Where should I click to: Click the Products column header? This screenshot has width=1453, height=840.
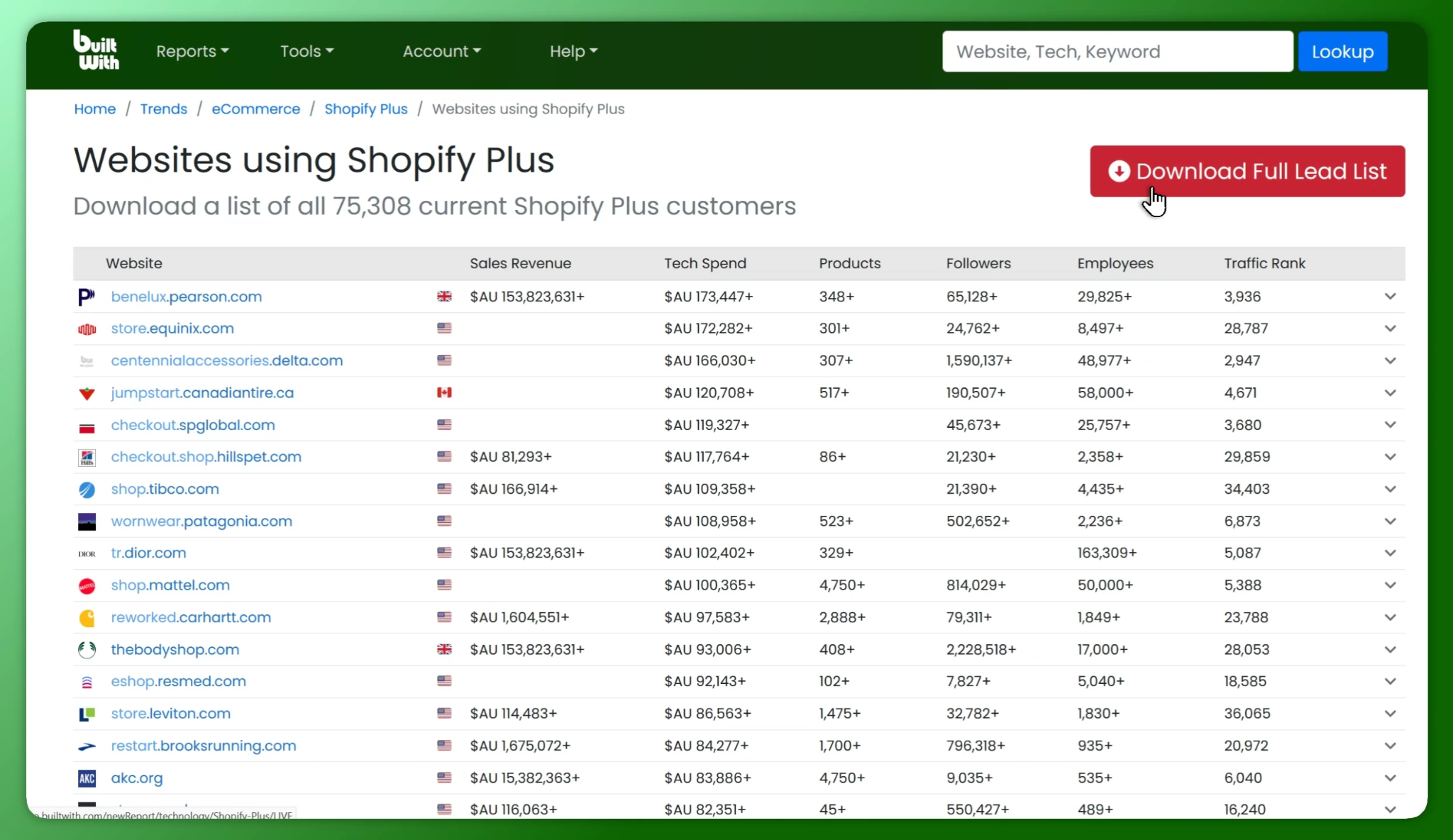click(x=850, y=263)
